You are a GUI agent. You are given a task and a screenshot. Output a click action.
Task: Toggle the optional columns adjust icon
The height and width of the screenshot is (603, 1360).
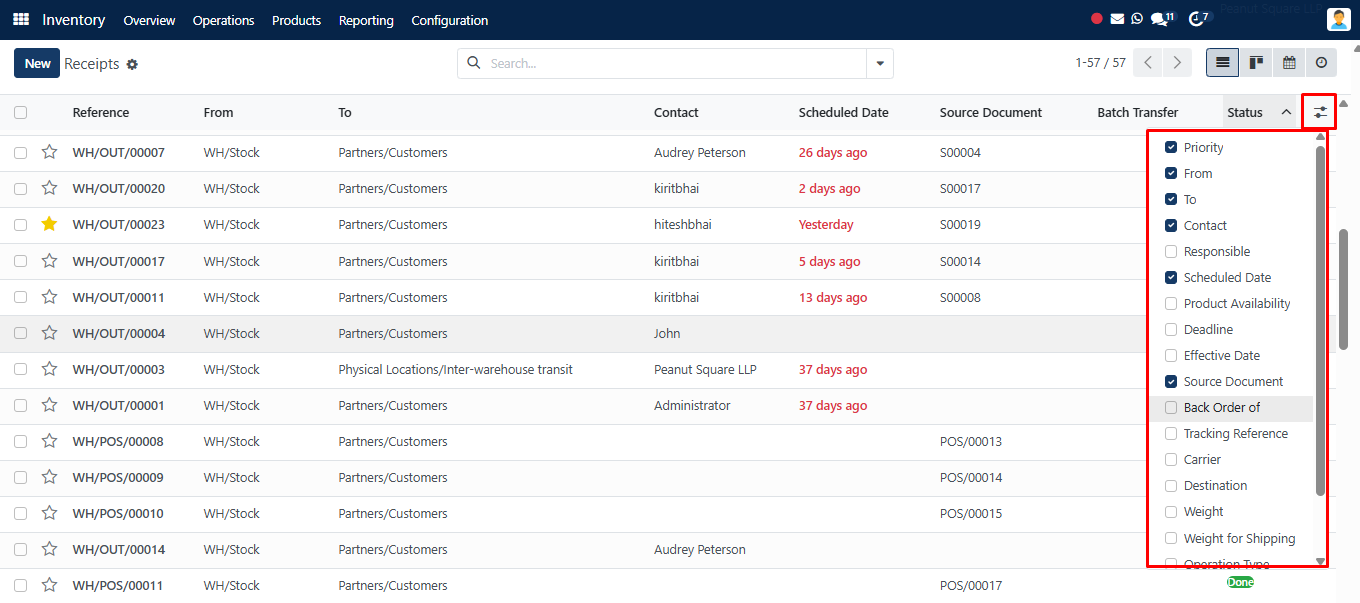1320,113
